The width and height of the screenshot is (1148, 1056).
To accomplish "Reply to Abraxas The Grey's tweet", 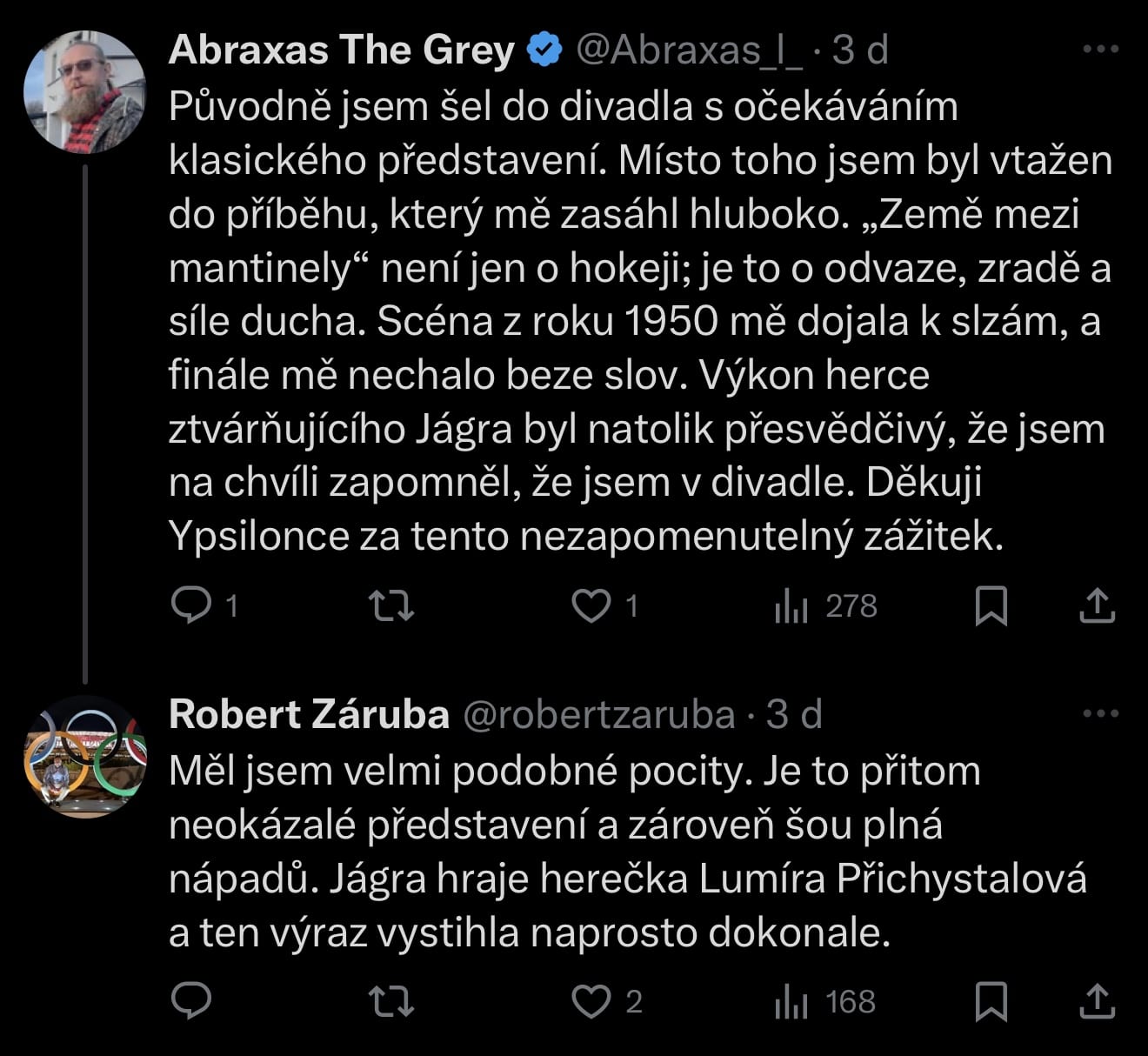I will pos(191,605).
